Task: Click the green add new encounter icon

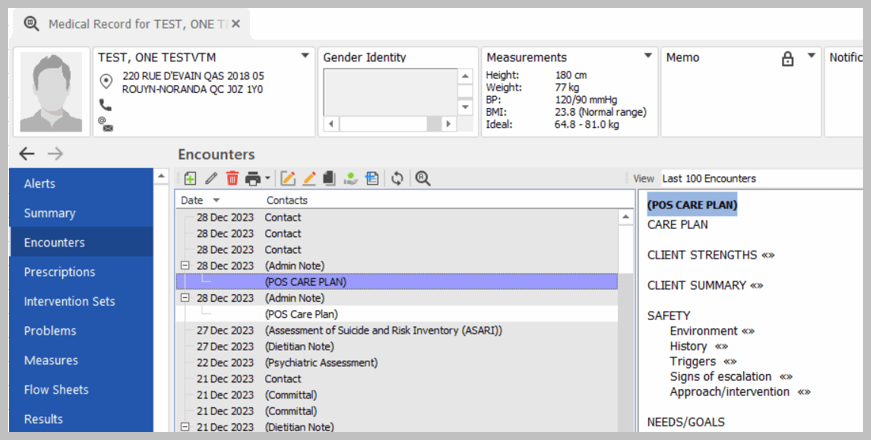Action: tap(190, 179)
